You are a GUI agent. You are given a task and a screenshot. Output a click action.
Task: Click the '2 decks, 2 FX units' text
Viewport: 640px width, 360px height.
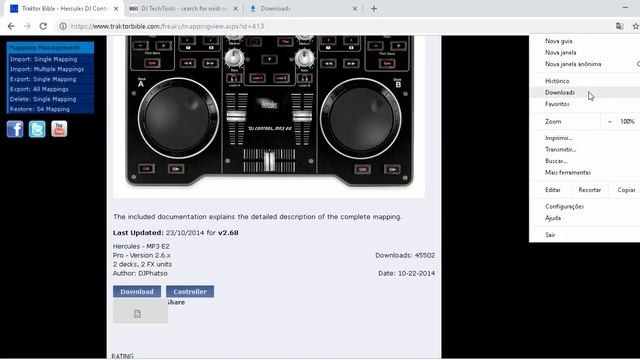[142, 264]
